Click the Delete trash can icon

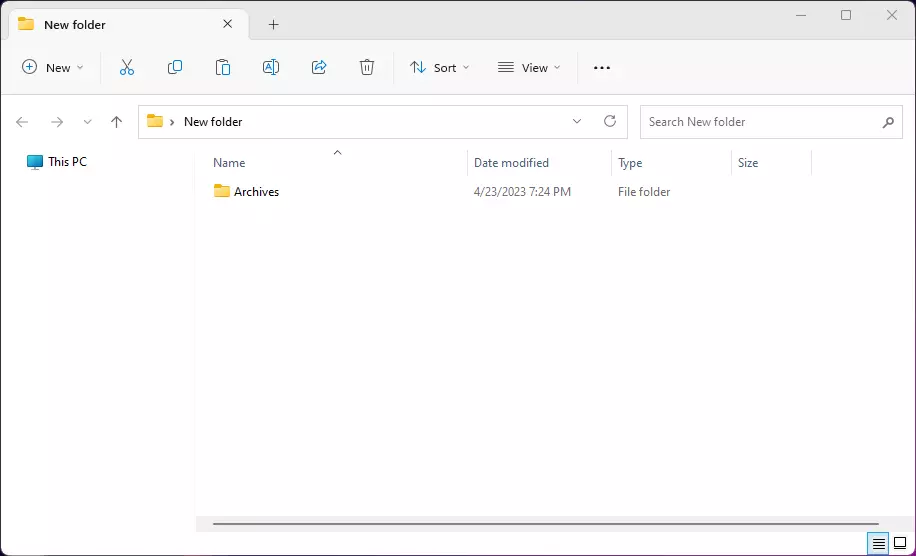367,67
